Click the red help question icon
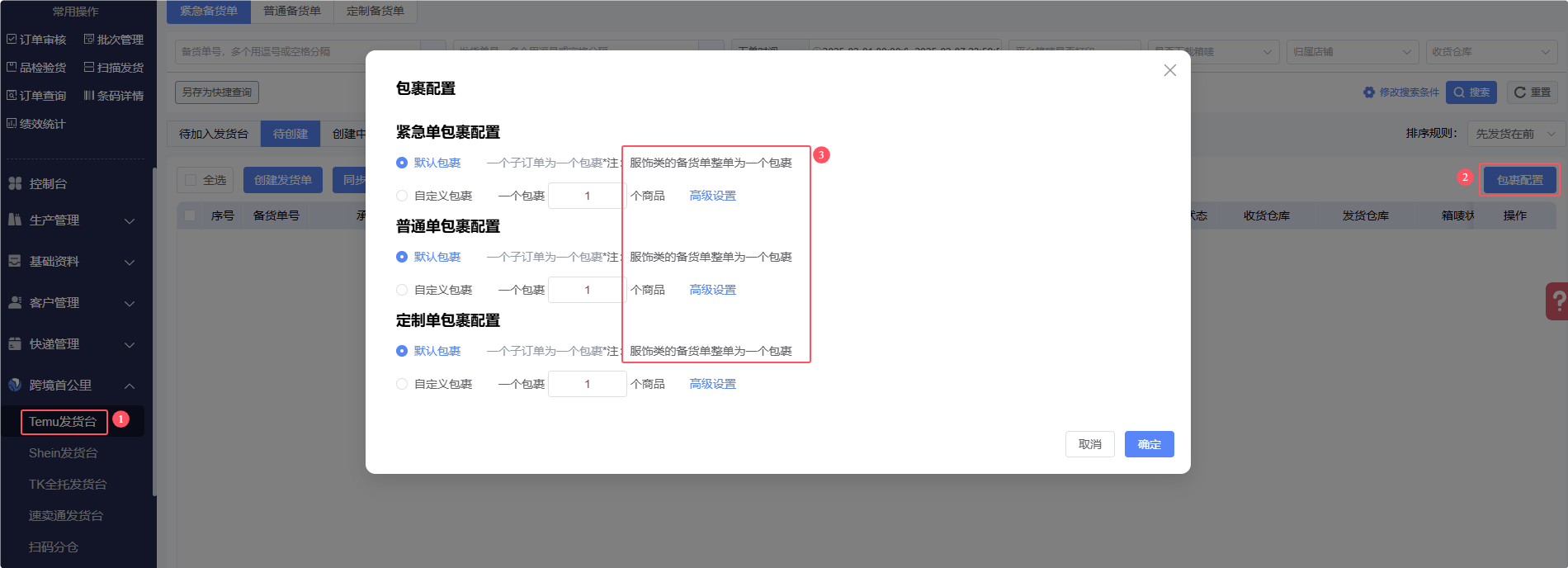This screenshot has height=568, width=1568. pos(1557,301)
